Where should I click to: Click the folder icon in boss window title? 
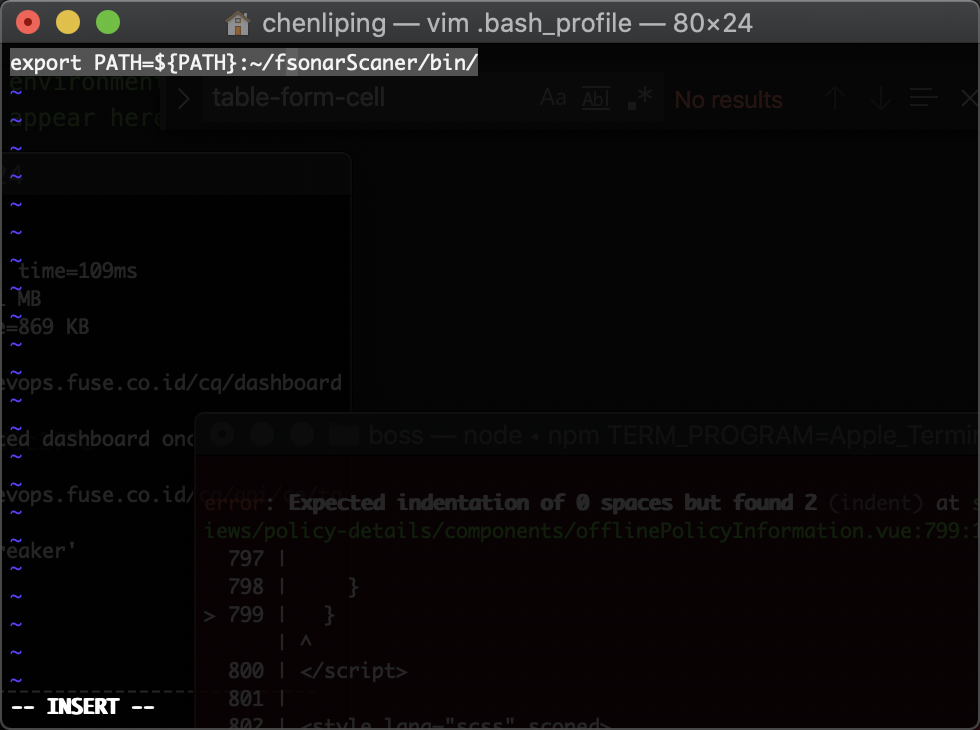point(343,434)
